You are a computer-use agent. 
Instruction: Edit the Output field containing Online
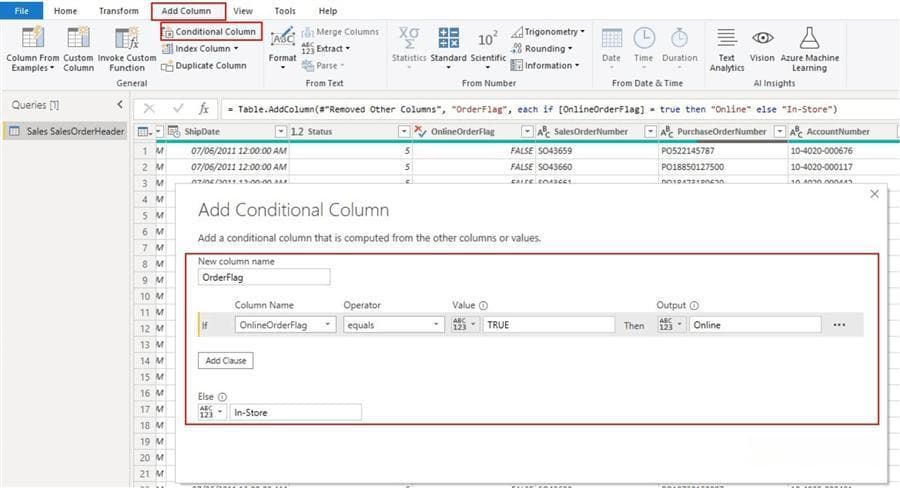pyautogui.click(x=755, y=325)
